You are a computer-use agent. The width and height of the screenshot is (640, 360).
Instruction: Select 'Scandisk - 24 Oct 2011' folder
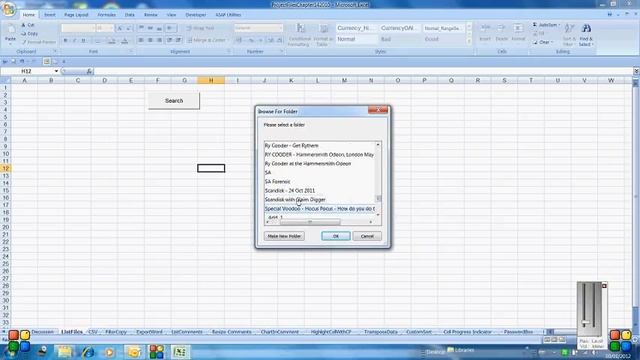[290, 190]
